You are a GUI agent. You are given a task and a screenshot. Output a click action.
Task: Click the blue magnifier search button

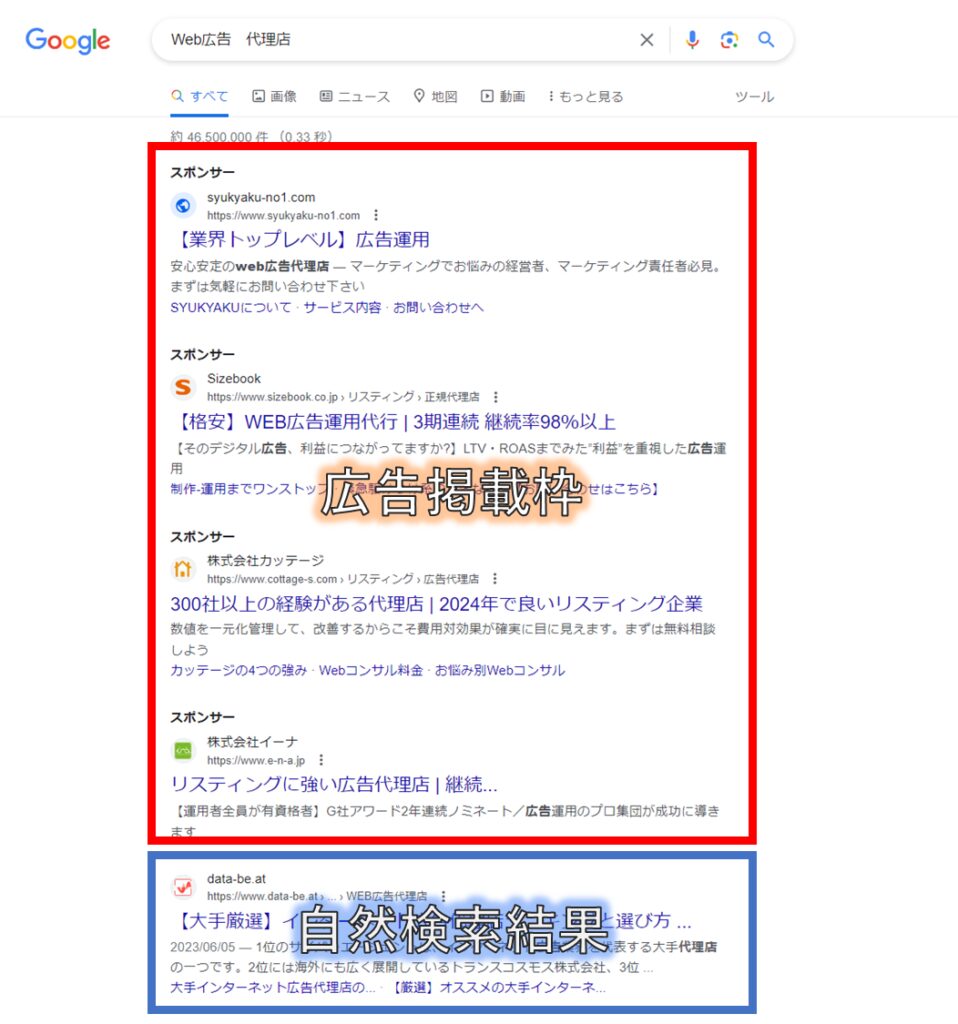(x=766, y=39)
